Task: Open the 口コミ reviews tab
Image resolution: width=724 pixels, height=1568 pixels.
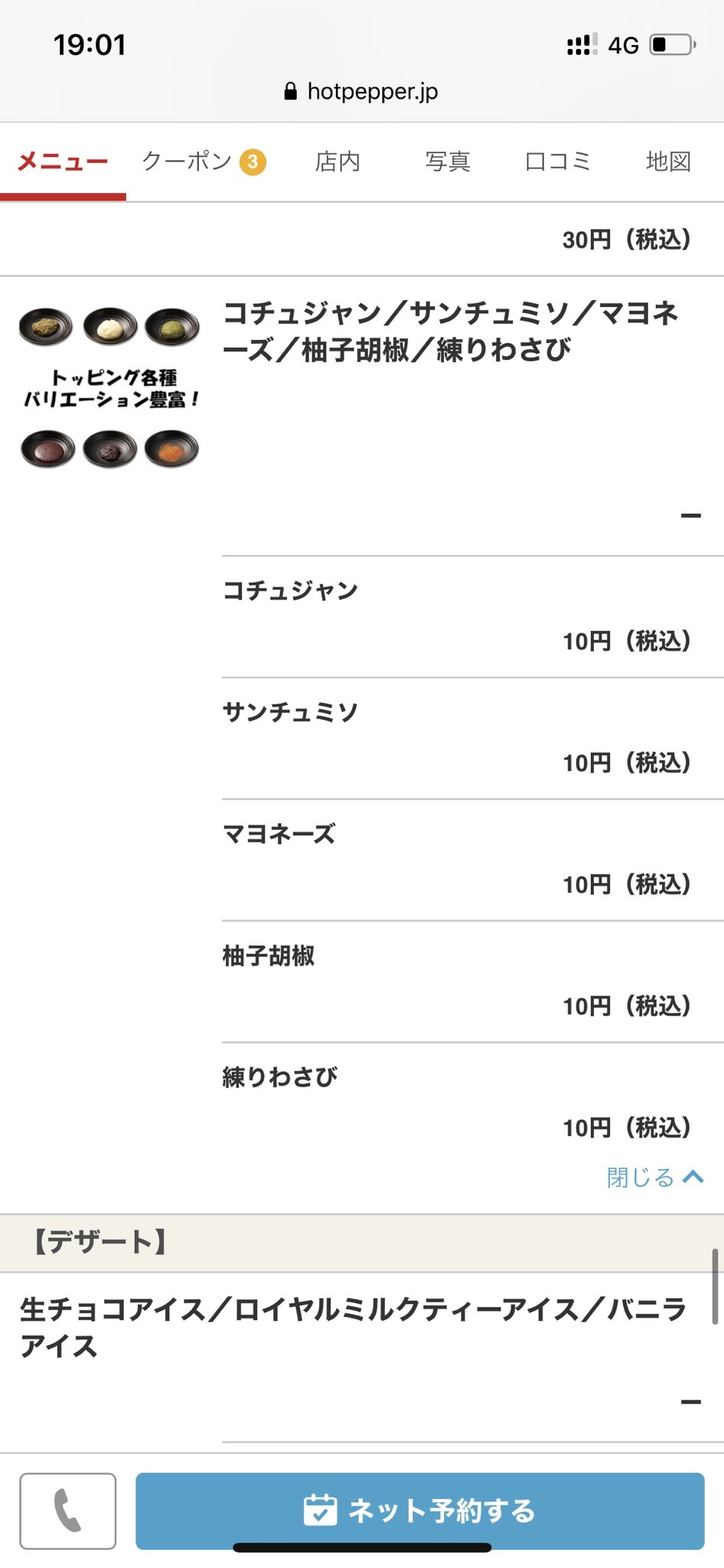Action: pyautogui.click(x=558, y=162)
